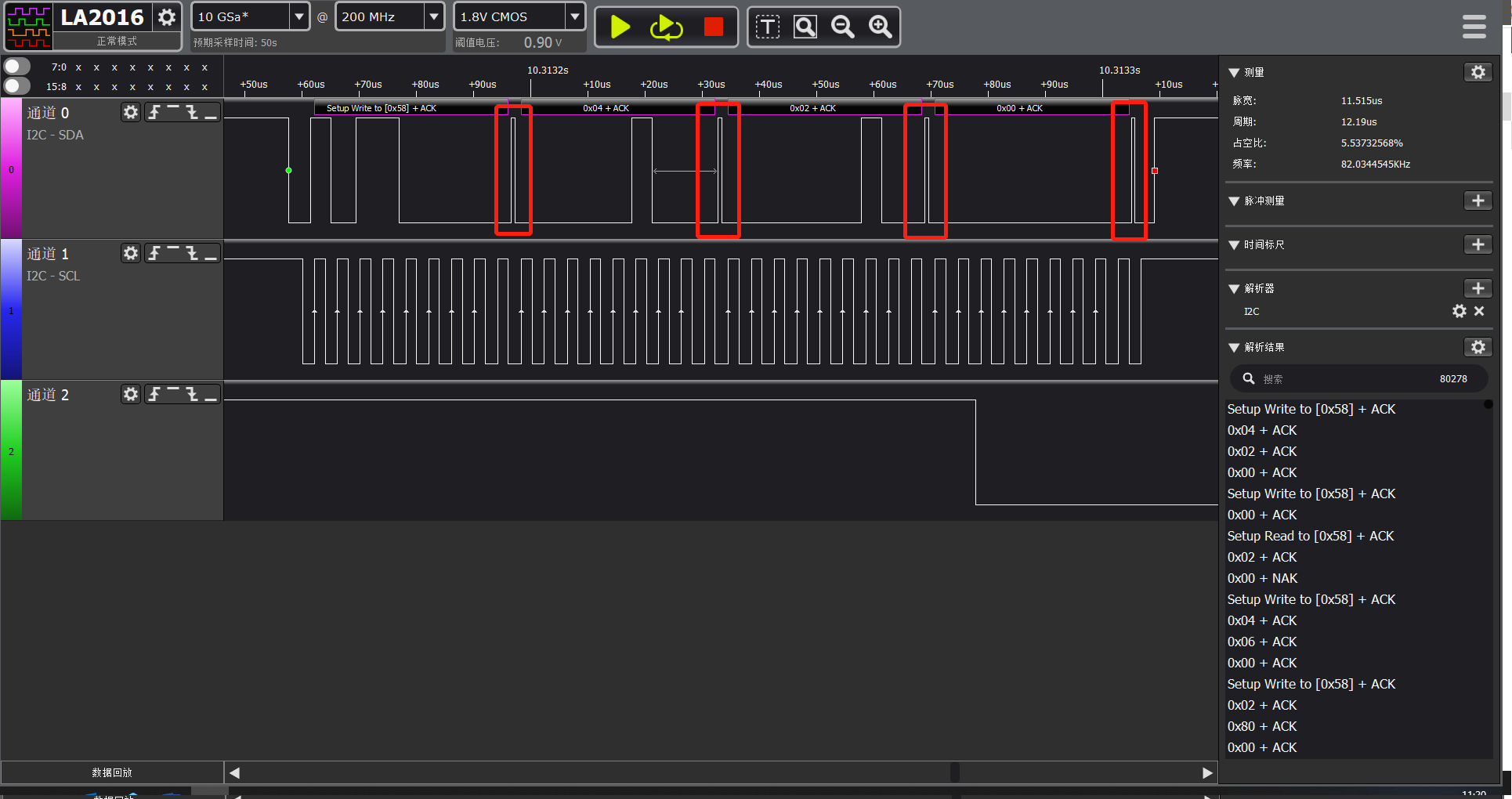Viewport: 1512px width, 799px height.
Task: Click the zoom-to-fit magnifier icon
Action: click(x=805, y=27)
